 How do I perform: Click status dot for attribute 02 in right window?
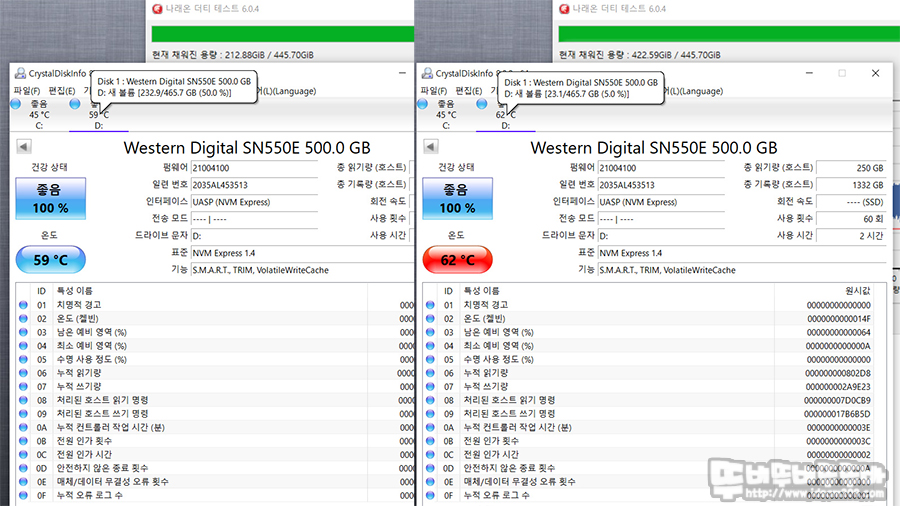tap(430, 318)
